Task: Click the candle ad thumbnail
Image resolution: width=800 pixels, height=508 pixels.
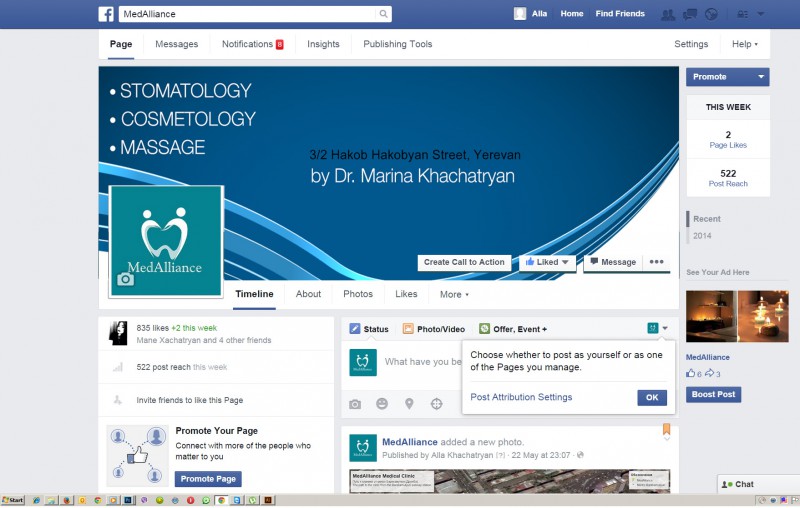Action: [737, 316]
